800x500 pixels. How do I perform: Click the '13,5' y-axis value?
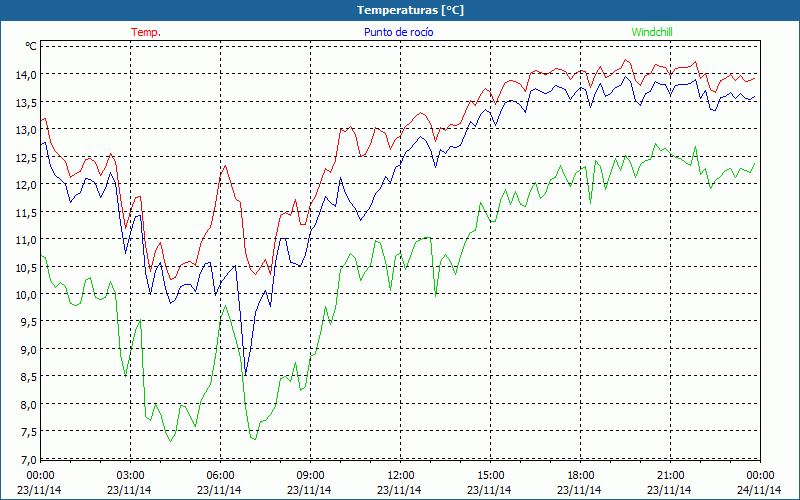(26, 102)
